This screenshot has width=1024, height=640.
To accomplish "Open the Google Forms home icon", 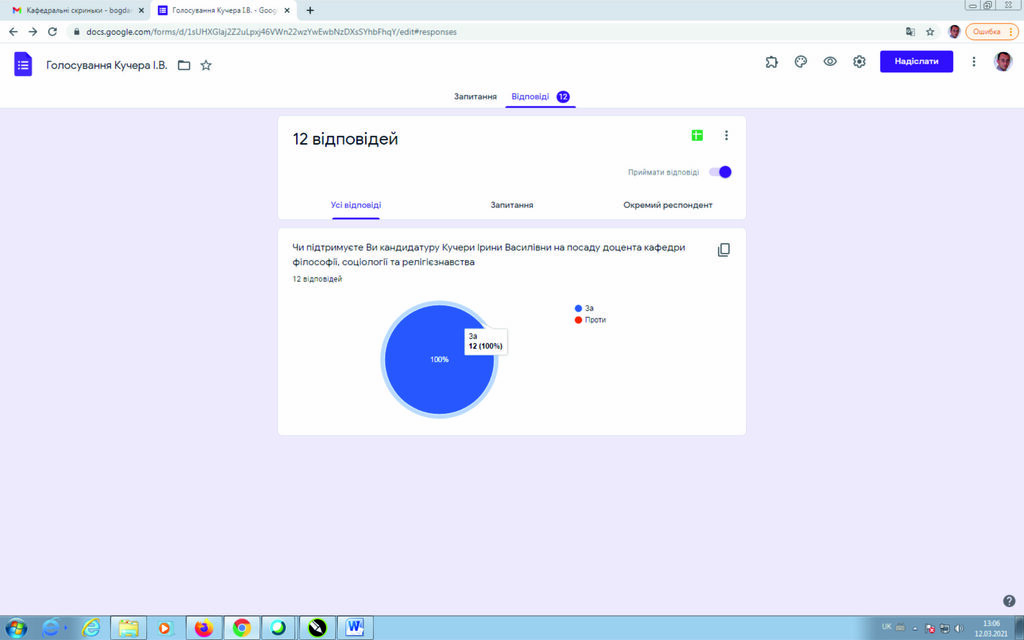I will coord(23,64).
